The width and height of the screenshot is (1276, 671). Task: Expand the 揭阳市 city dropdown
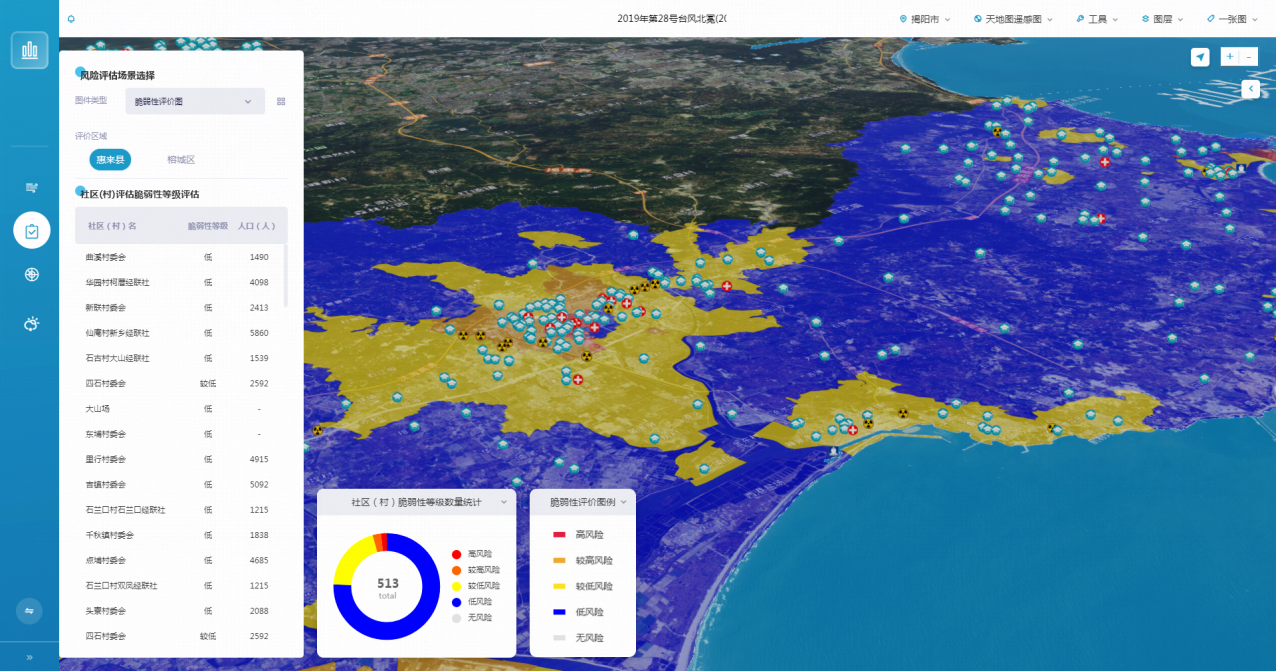(x=925, y=19)
